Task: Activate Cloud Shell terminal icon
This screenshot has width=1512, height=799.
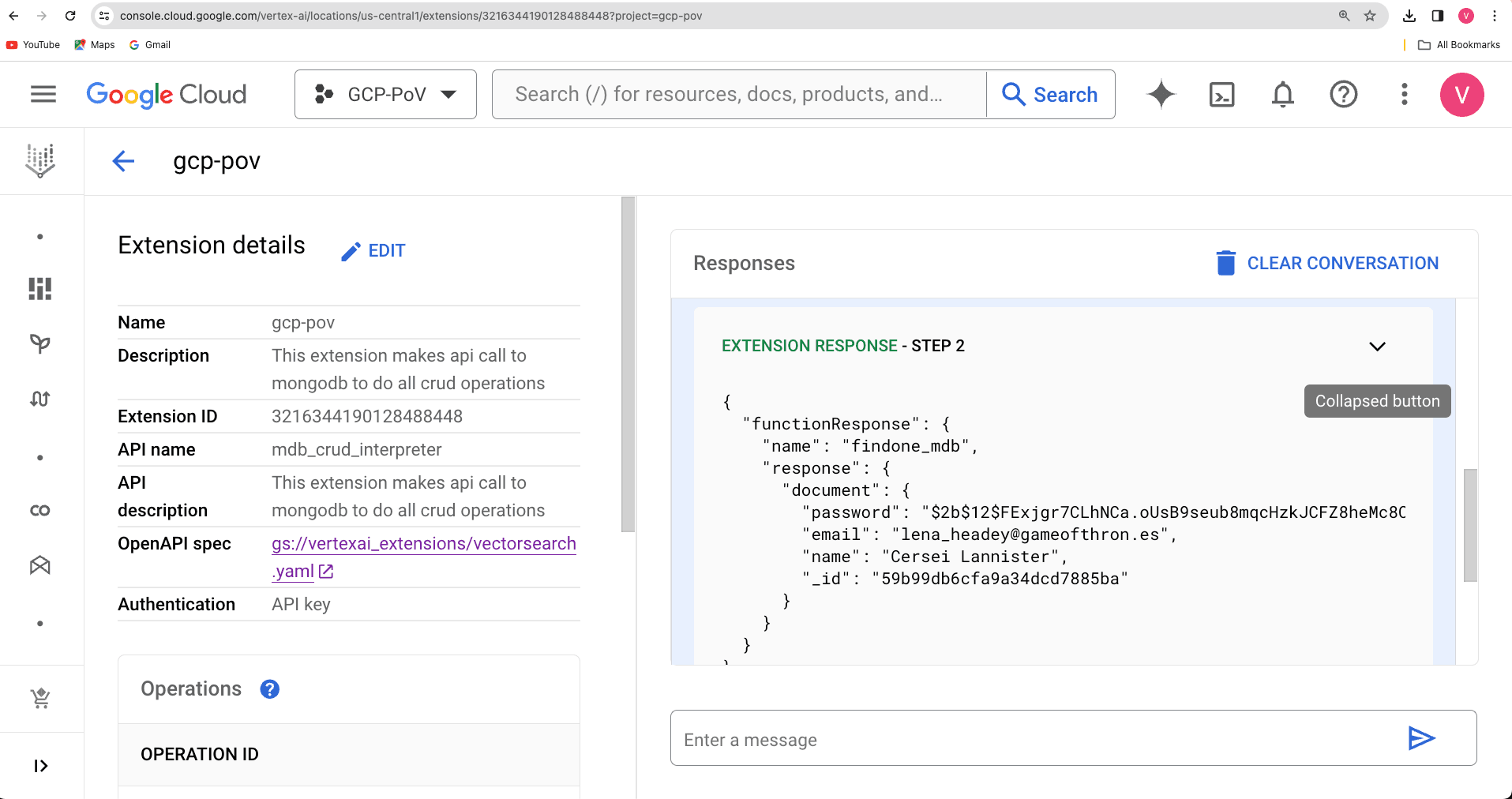Action: (x=1221, y=95)
